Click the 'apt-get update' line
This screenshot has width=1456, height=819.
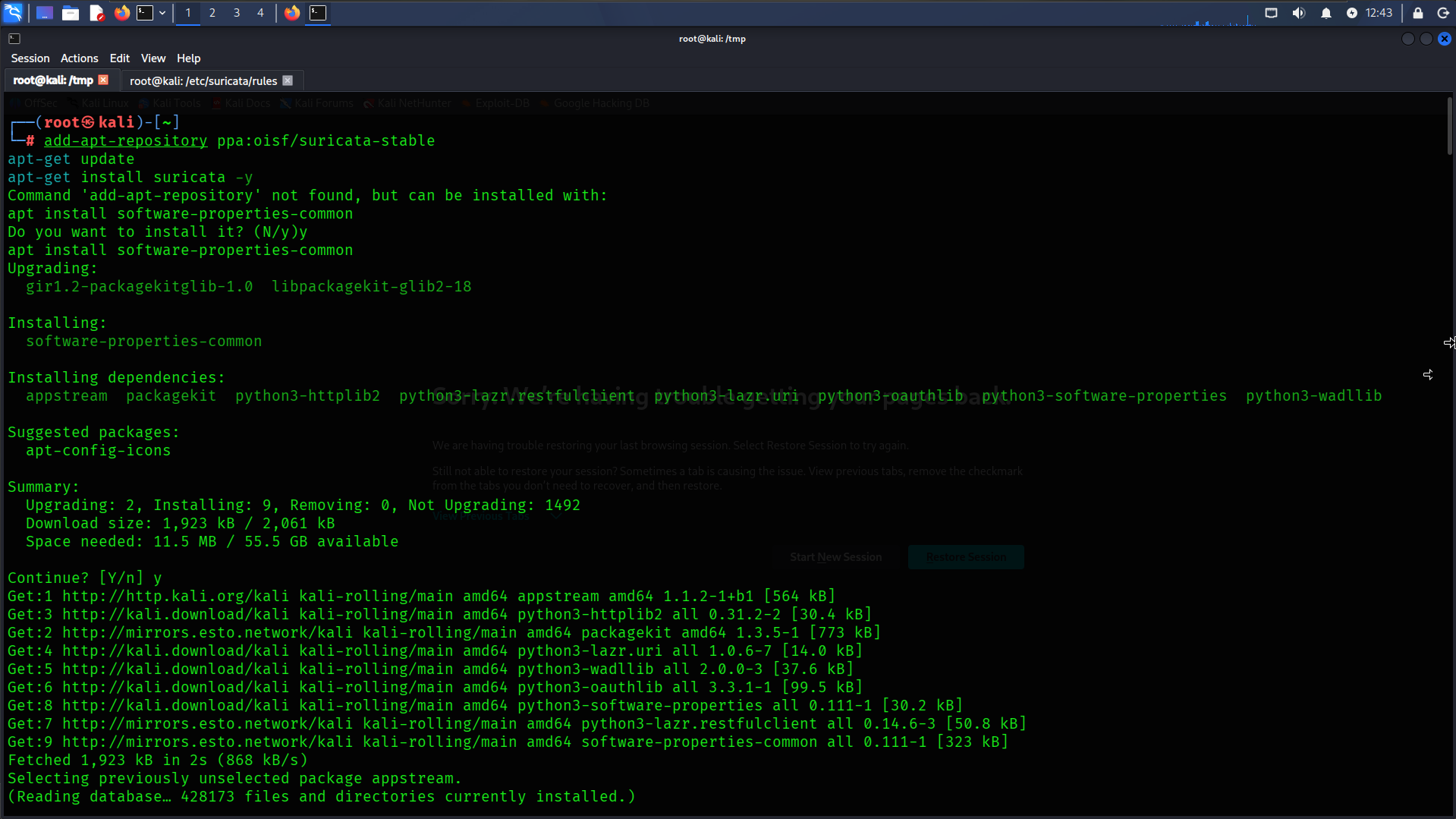point(71,159)
